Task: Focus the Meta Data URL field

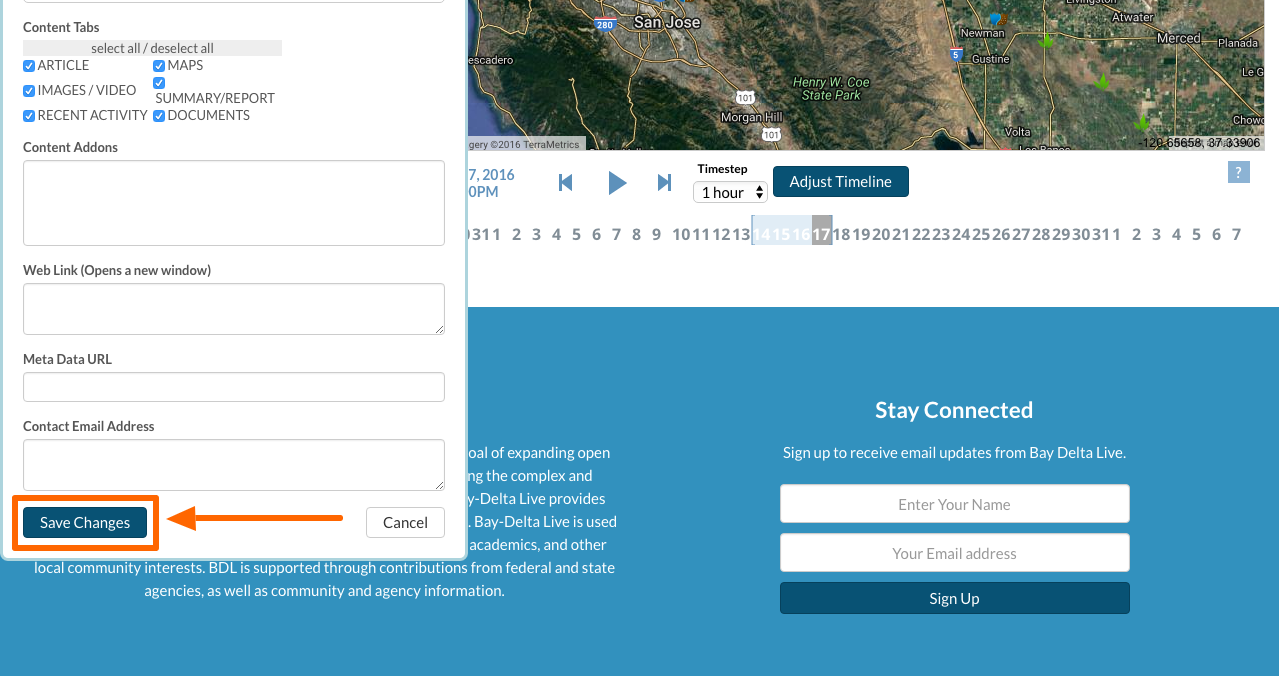Action: tap(233, 387)
